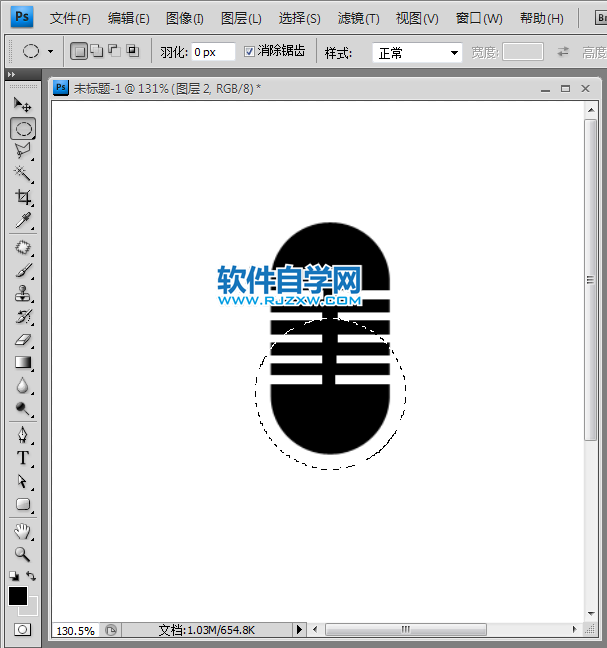
Task: Select the Move tool
Action: coord(23,104)
